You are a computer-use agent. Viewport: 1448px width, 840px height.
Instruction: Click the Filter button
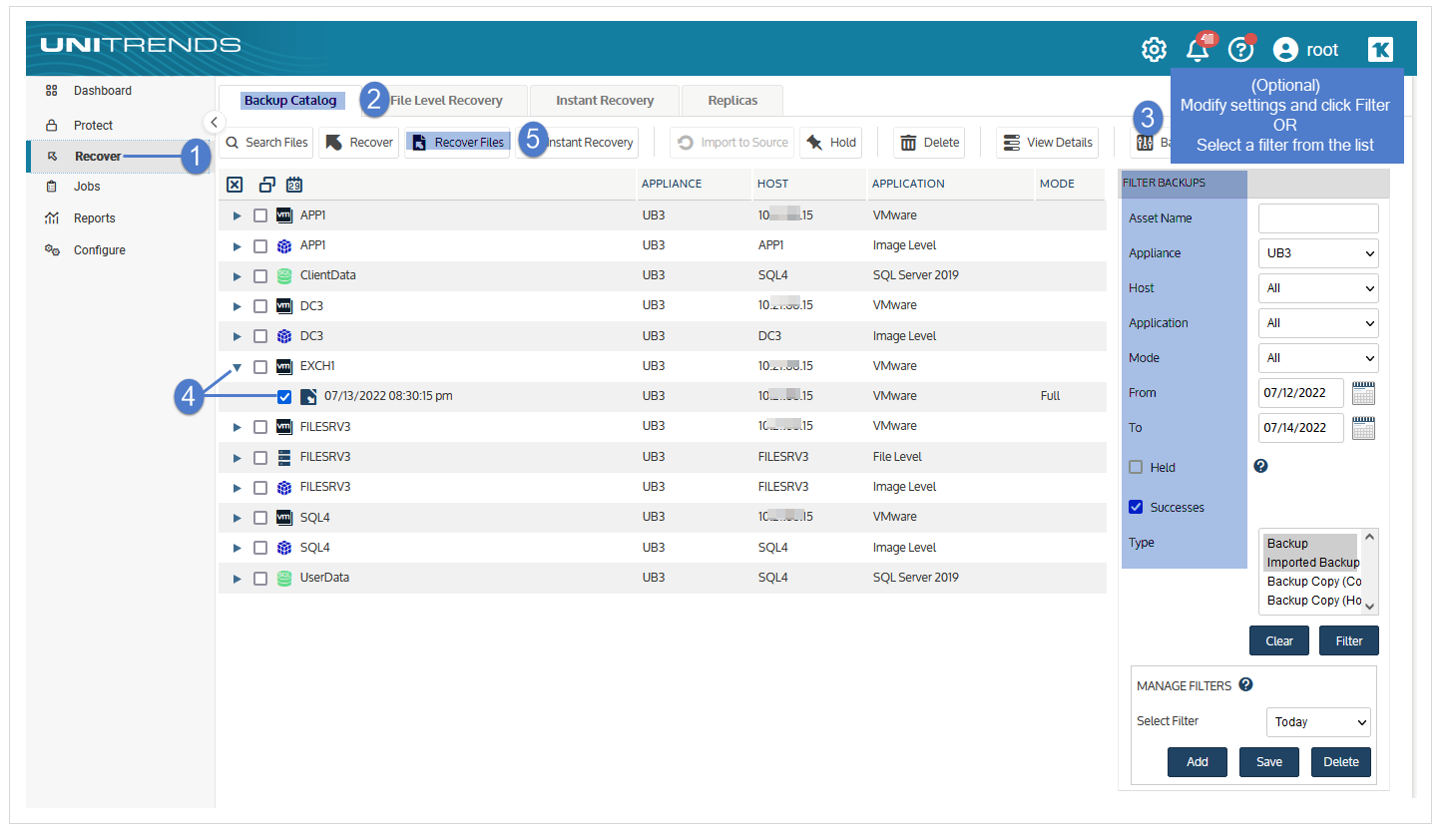tap(1349, 641)
